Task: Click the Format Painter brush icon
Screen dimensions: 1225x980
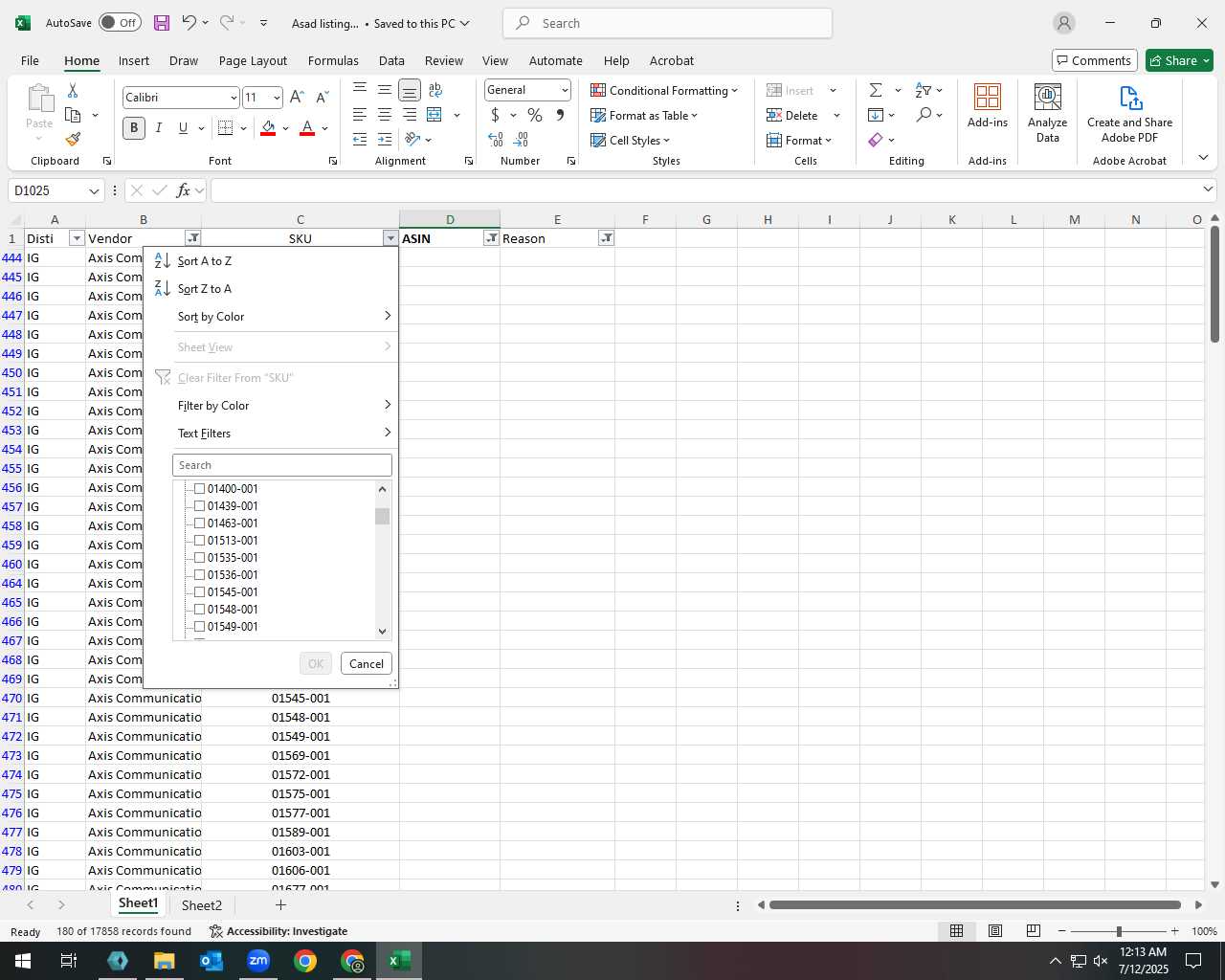Action: 73,140
